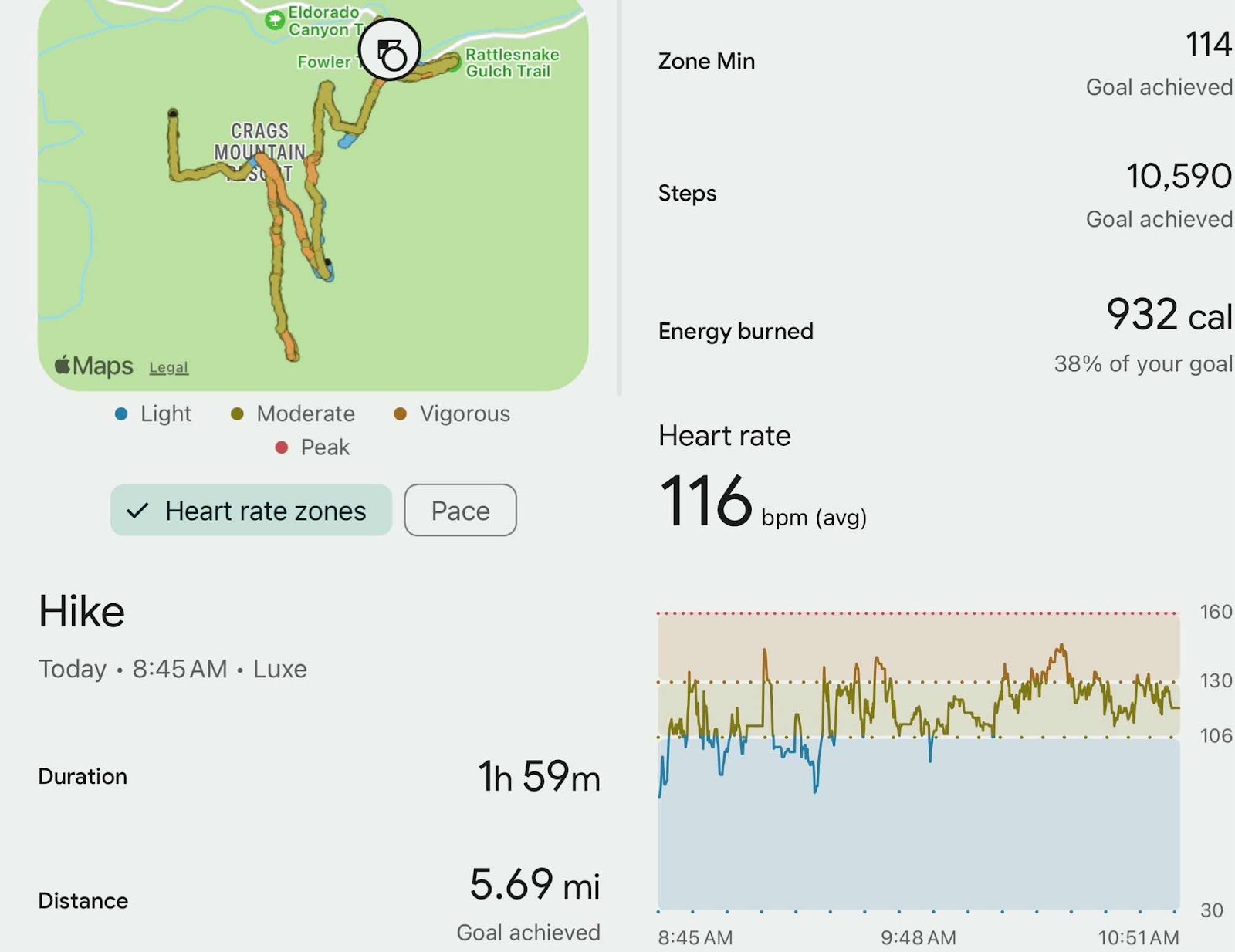
Task: Click the Apple Maps logo
Action: 93,365
